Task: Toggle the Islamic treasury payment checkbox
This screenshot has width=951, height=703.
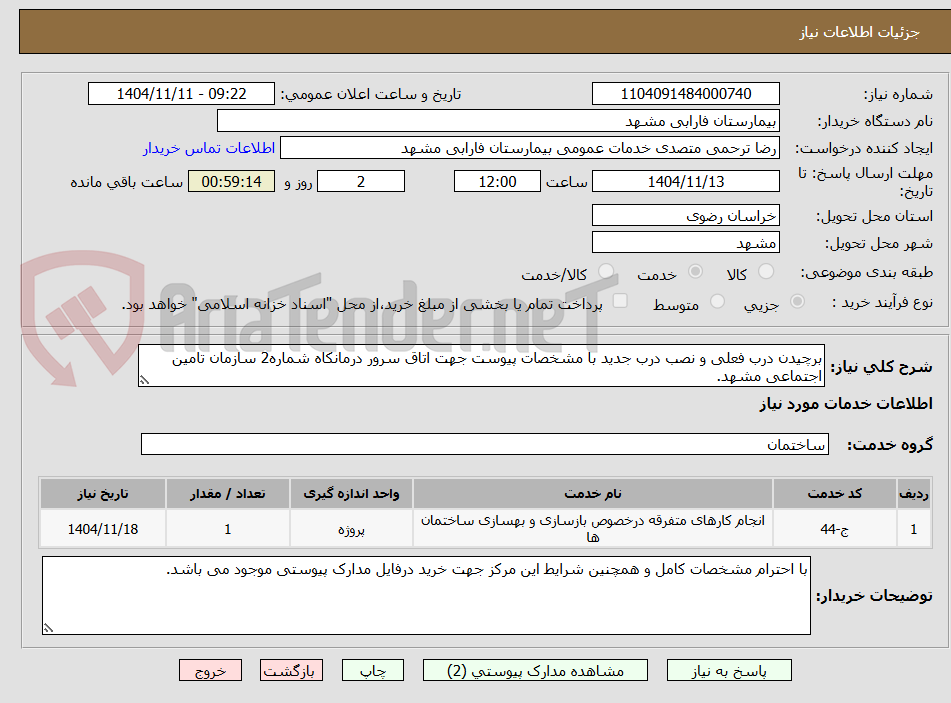Action: tap(620, 301)
